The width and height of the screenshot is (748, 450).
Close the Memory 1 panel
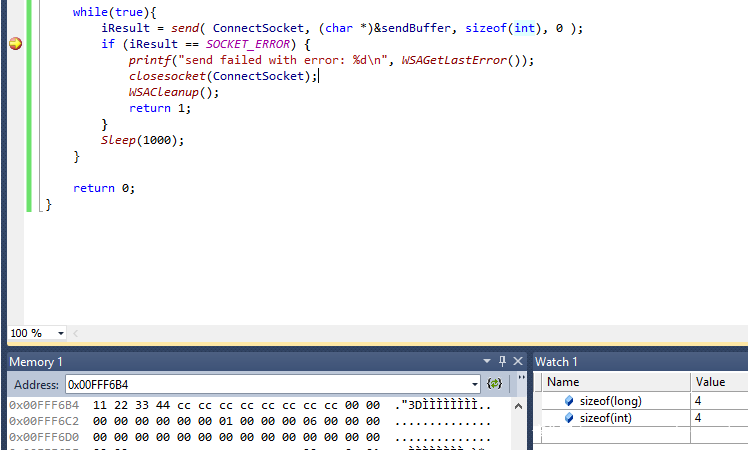pos(517,361)
